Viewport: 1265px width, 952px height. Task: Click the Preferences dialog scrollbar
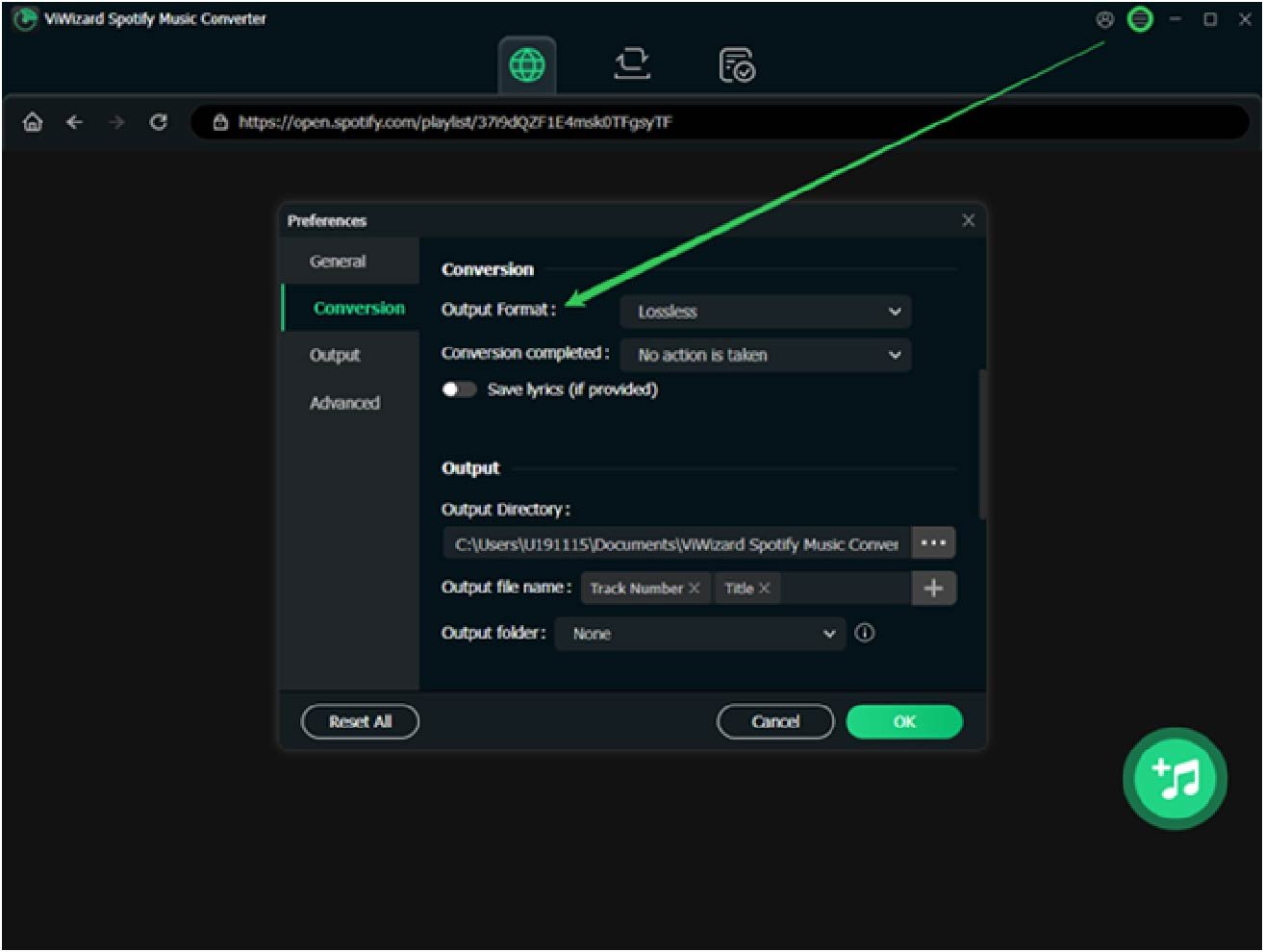coord(981,444)
